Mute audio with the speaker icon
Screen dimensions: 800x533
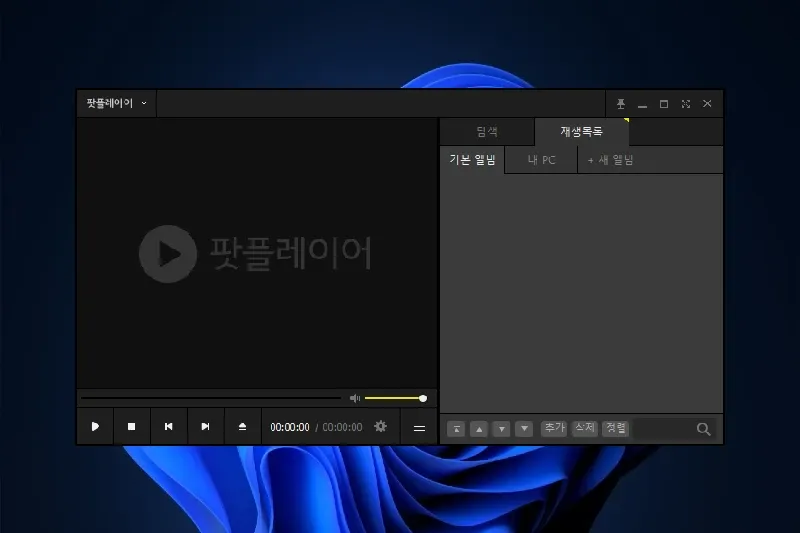(x=355, y=398)
